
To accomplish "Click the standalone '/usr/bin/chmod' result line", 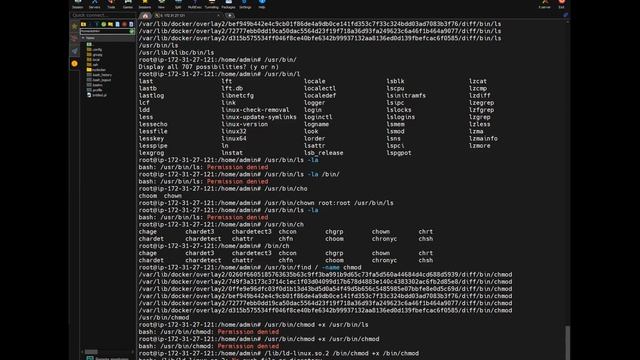I will (164, 318).
